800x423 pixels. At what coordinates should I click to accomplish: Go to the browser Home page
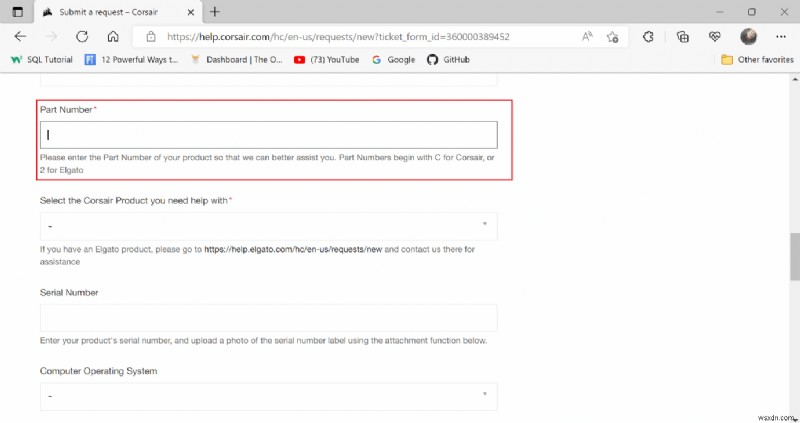[113, 36]
